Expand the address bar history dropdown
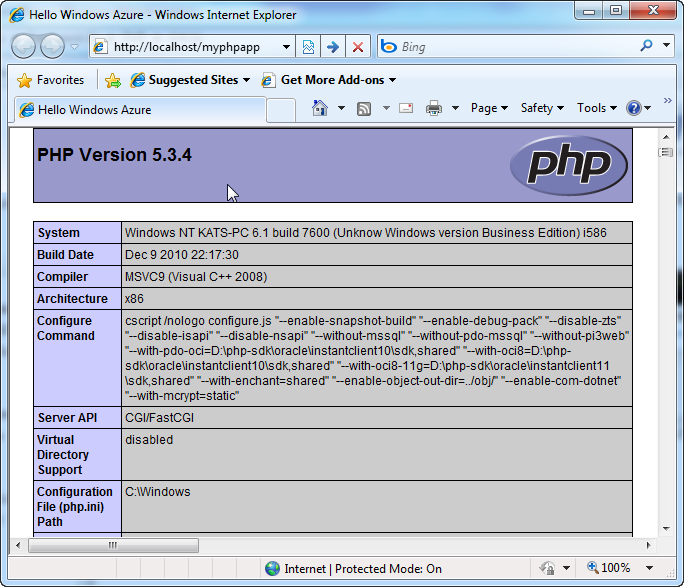684x587 pixels. (286, 46)
